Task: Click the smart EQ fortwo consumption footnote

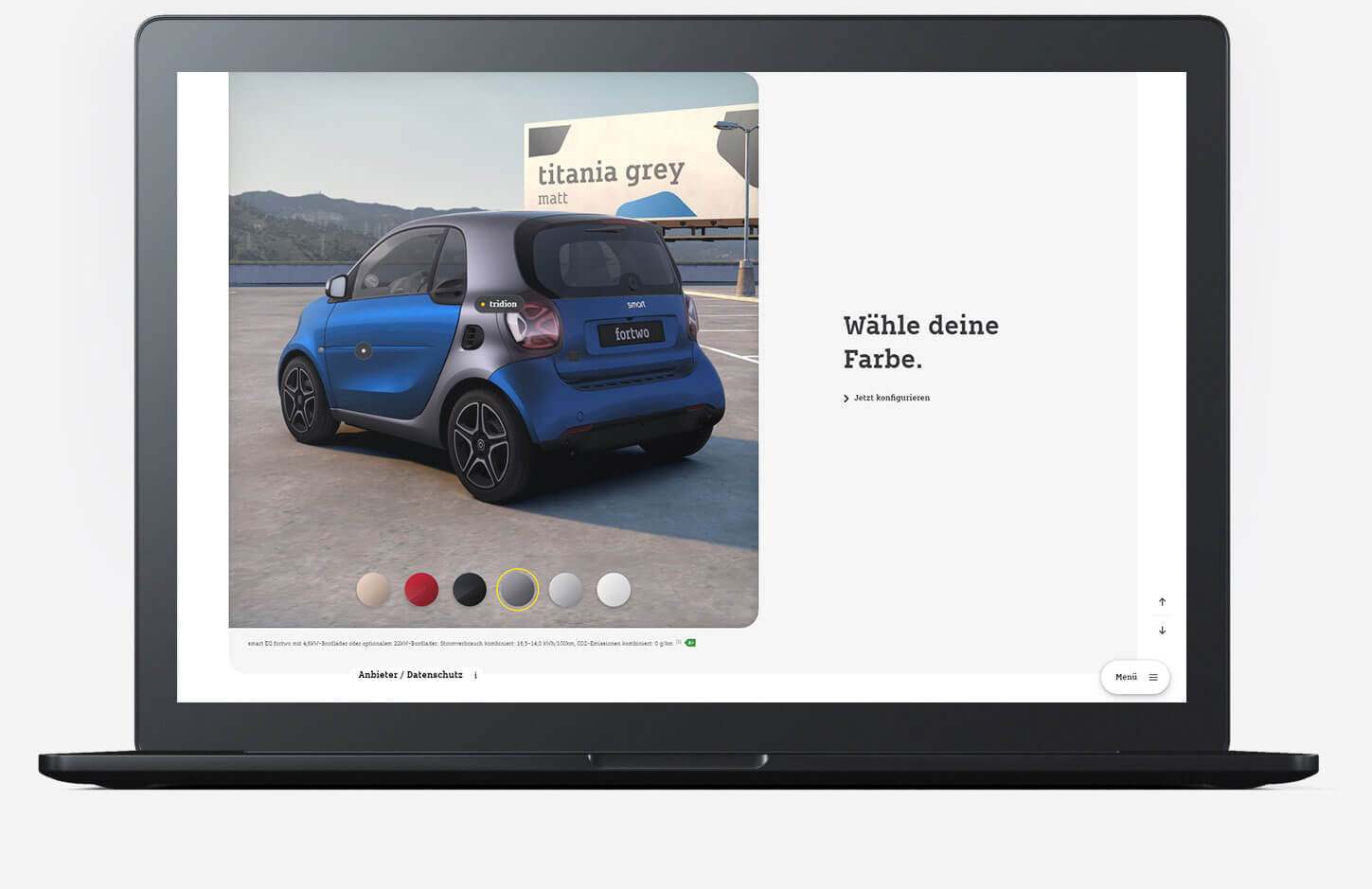Action: click(461, 643)
